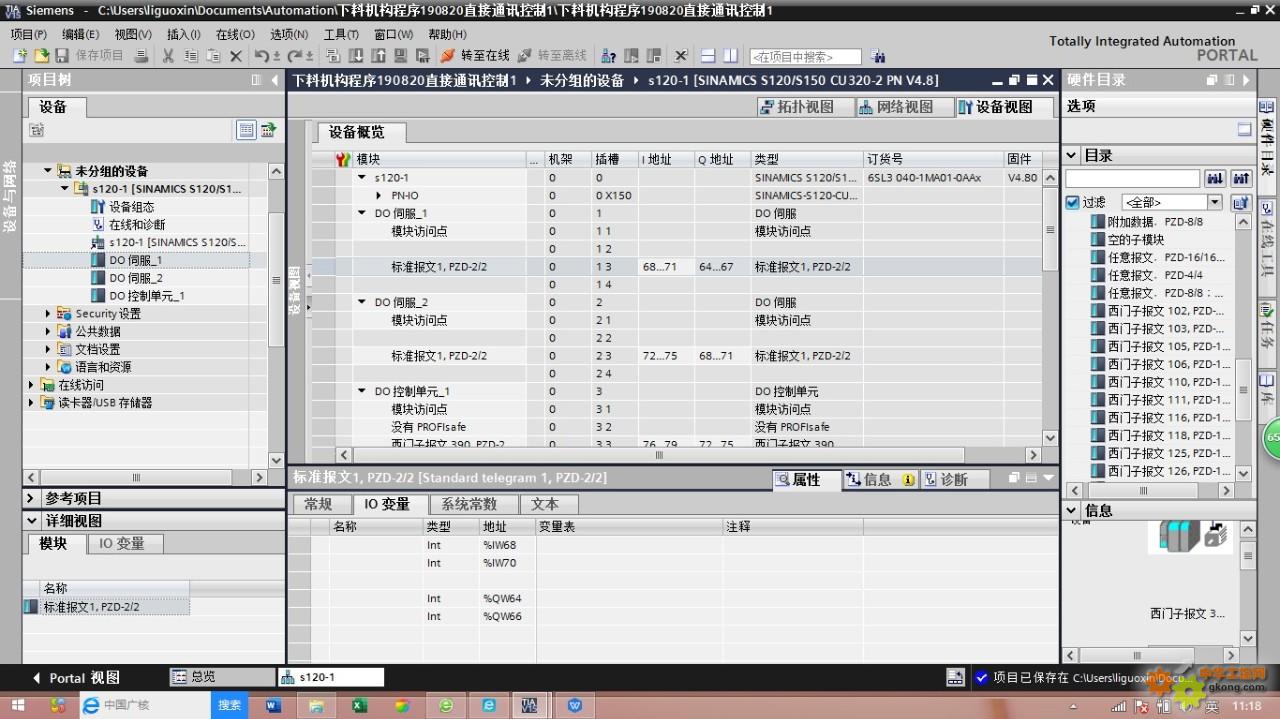Image resolution: width=1280 pixels, height=719 pixels.
Task: Click the catalog search upward icon
Action: click(x=1241, y=179)
